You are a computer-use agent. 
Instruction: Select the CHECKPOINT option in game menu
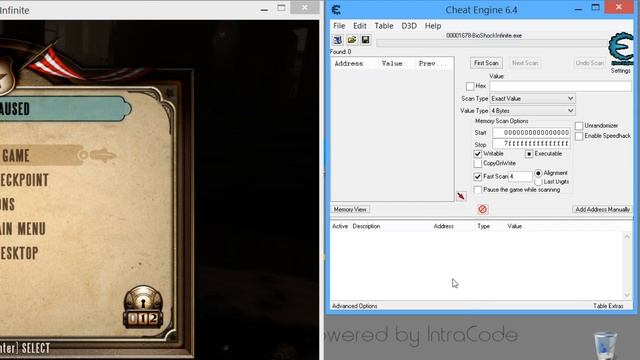(x=24, y=180)
